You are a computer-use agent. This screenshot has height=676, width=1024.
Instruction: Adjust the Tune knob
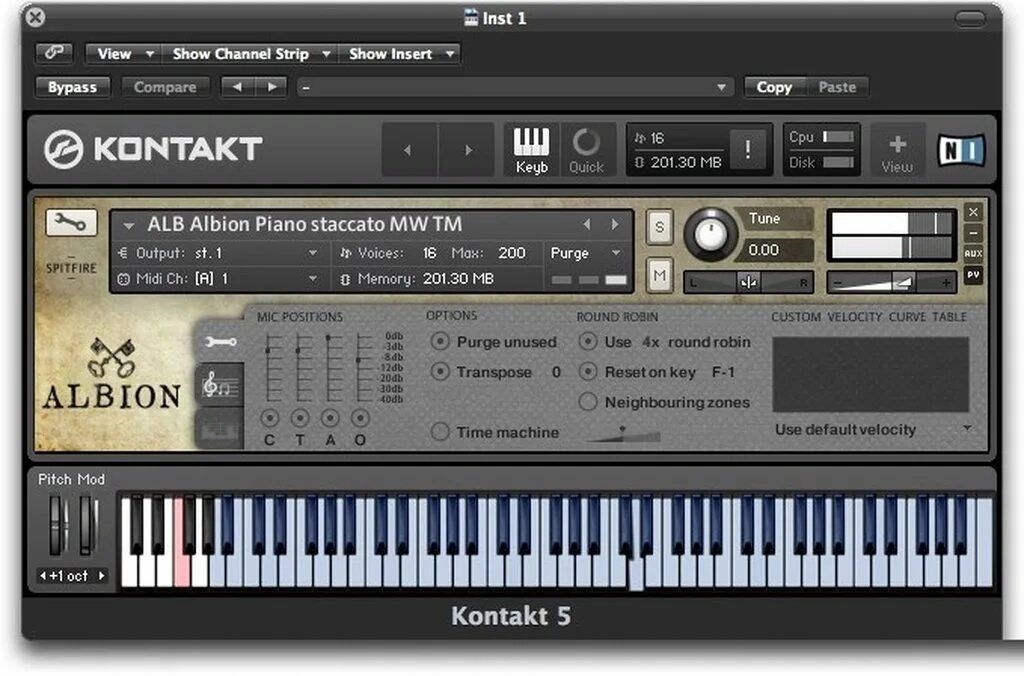[x=710, y=234]
